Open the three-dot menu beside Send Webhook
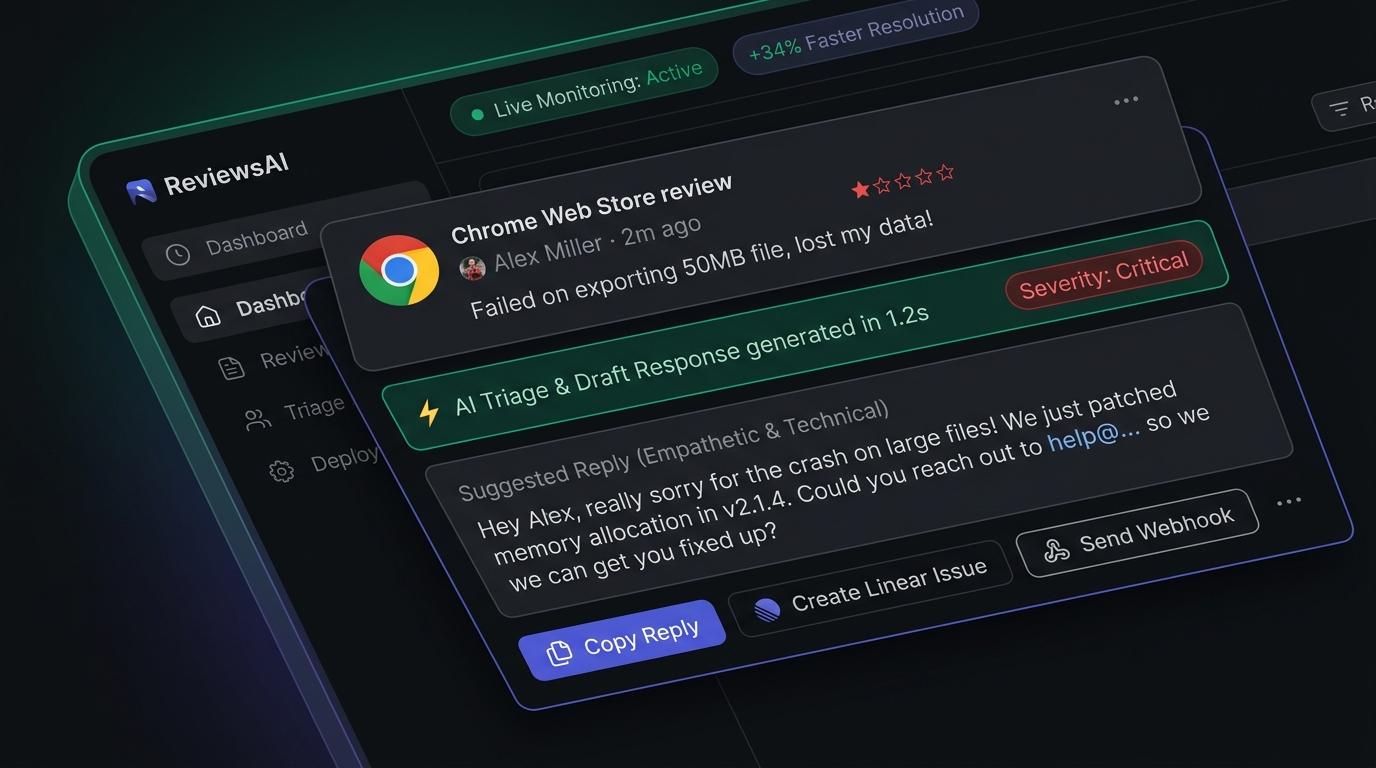Image resolution: width=1376 pixels, height=768 pixels. (1289, 501)
